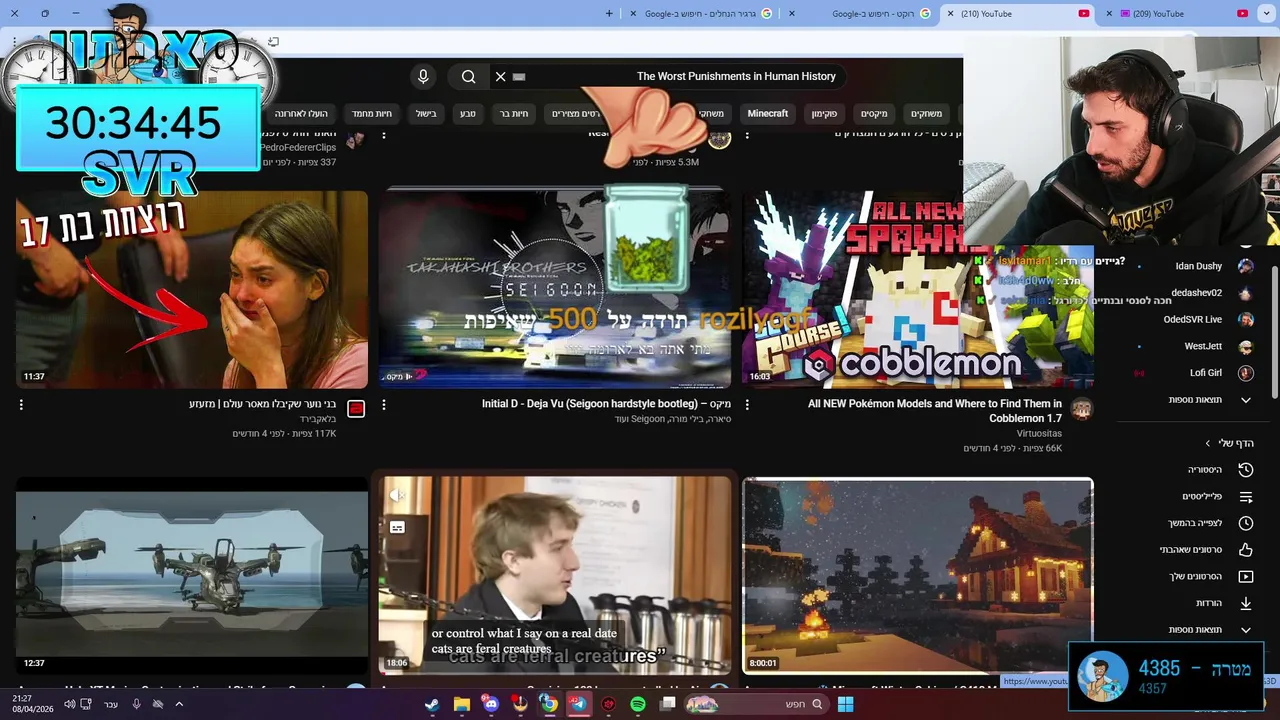The width and height of the screenshot is (1280, 720).
Task: Open the Cobblemon Pokémon video thumbnail
Action: coord(917,289)
